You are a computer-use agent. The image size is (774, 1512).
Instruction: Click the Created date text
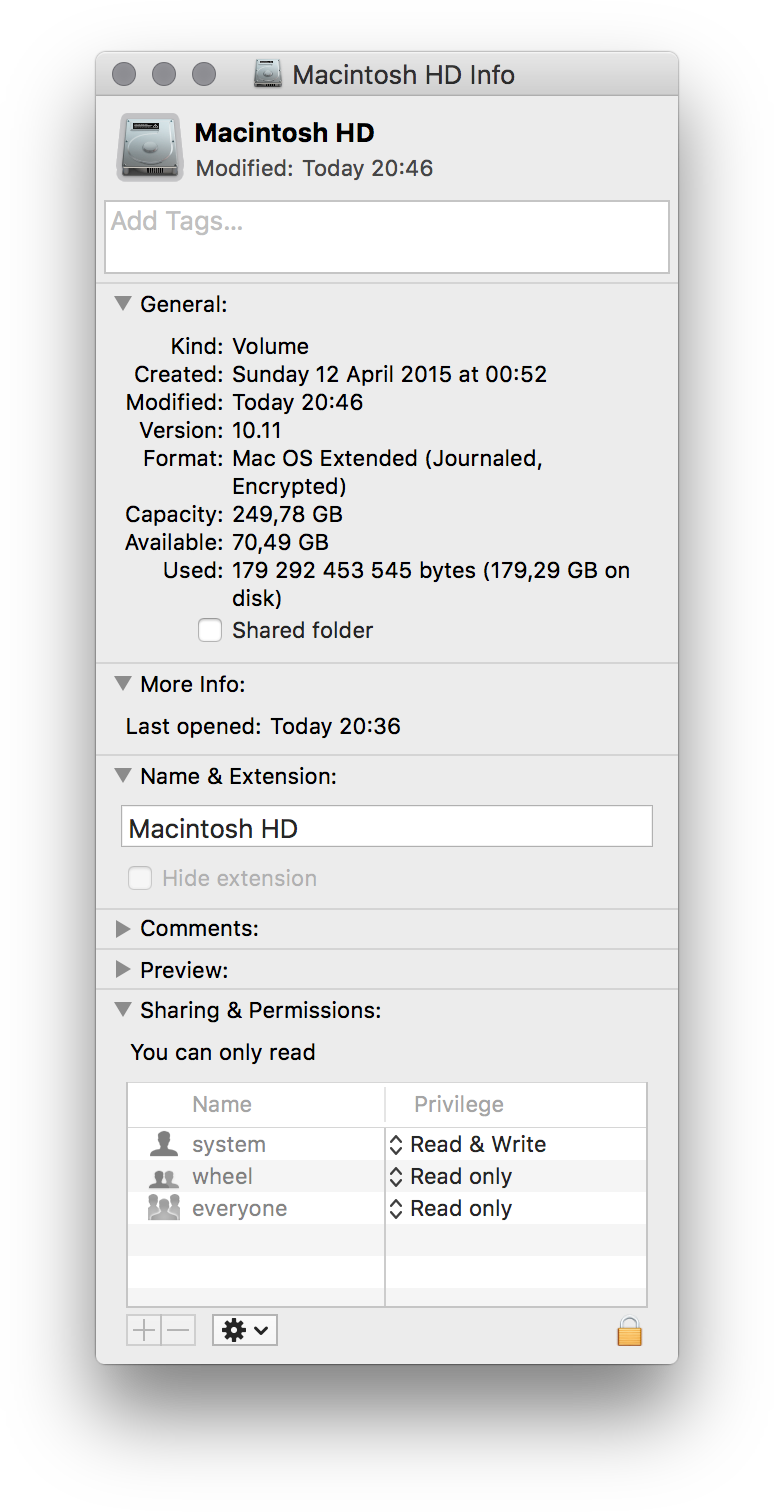point(389,374)
